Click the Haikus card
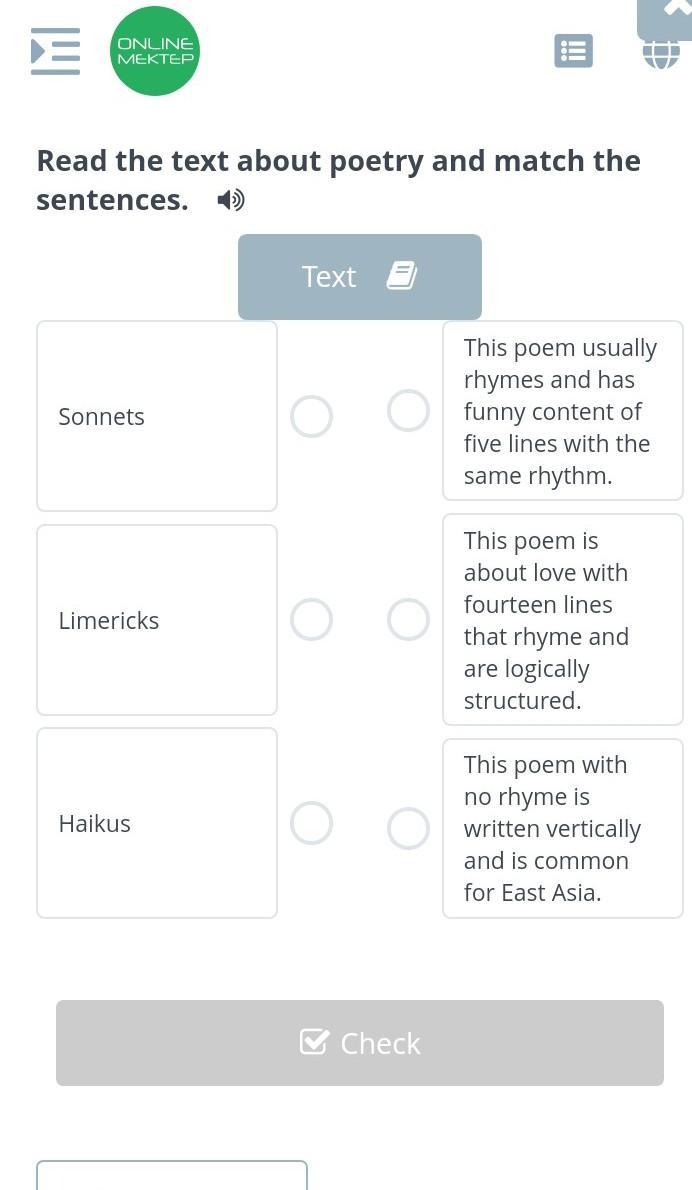Viewport: 692px width, 1190px height. point(157,823)
